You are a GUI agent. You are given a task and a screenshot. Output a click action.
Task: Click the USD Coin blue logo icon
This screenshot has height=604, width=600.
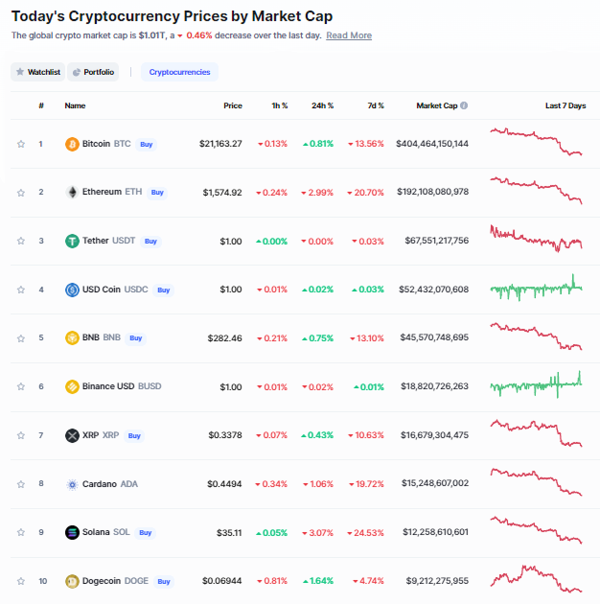(x=72, y=290)
